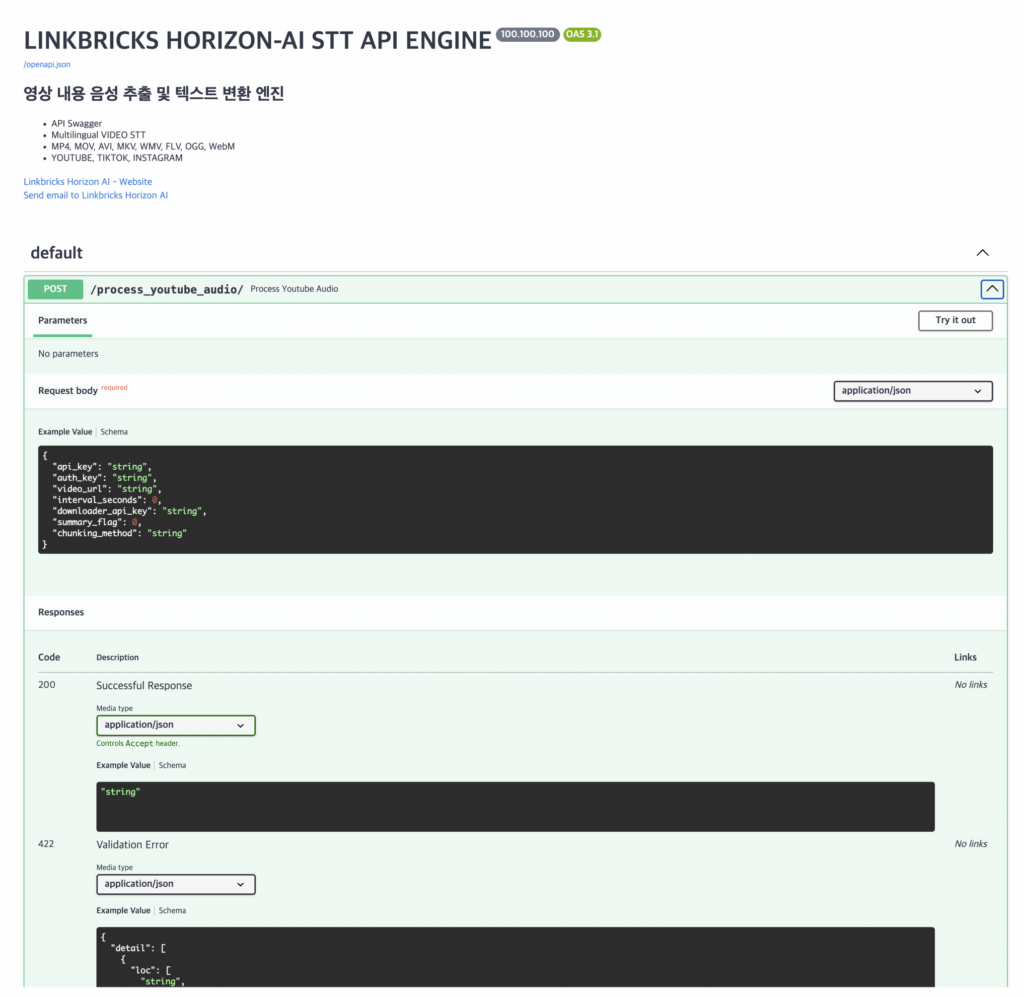Select Example Value tab for 422 response
Image resolution: width=1024 pixels, height=997 pixels.
pyautogui.click(x=123, y=911)
